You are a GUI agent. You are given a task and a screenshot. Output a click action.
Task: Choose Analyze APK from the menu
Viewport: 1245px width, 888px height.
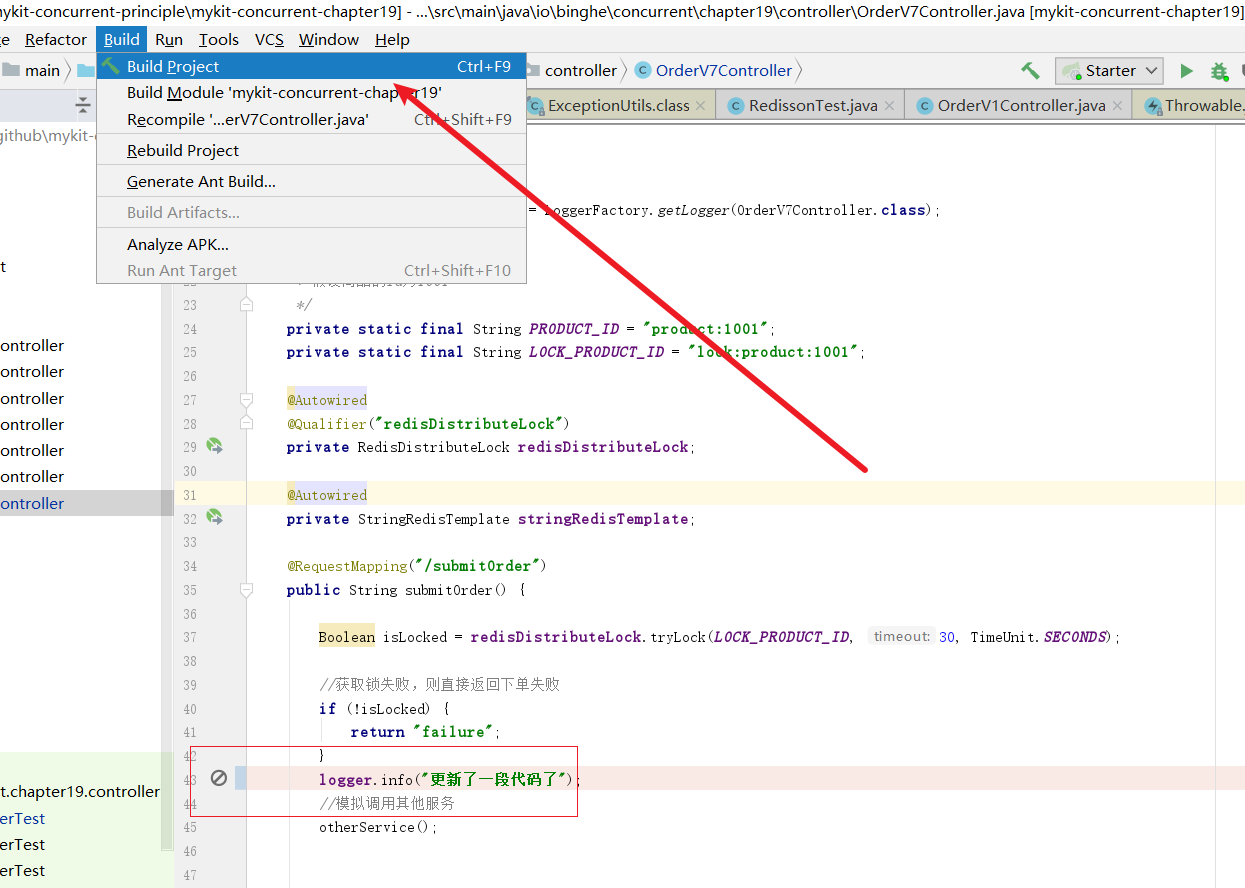point(178,245)
